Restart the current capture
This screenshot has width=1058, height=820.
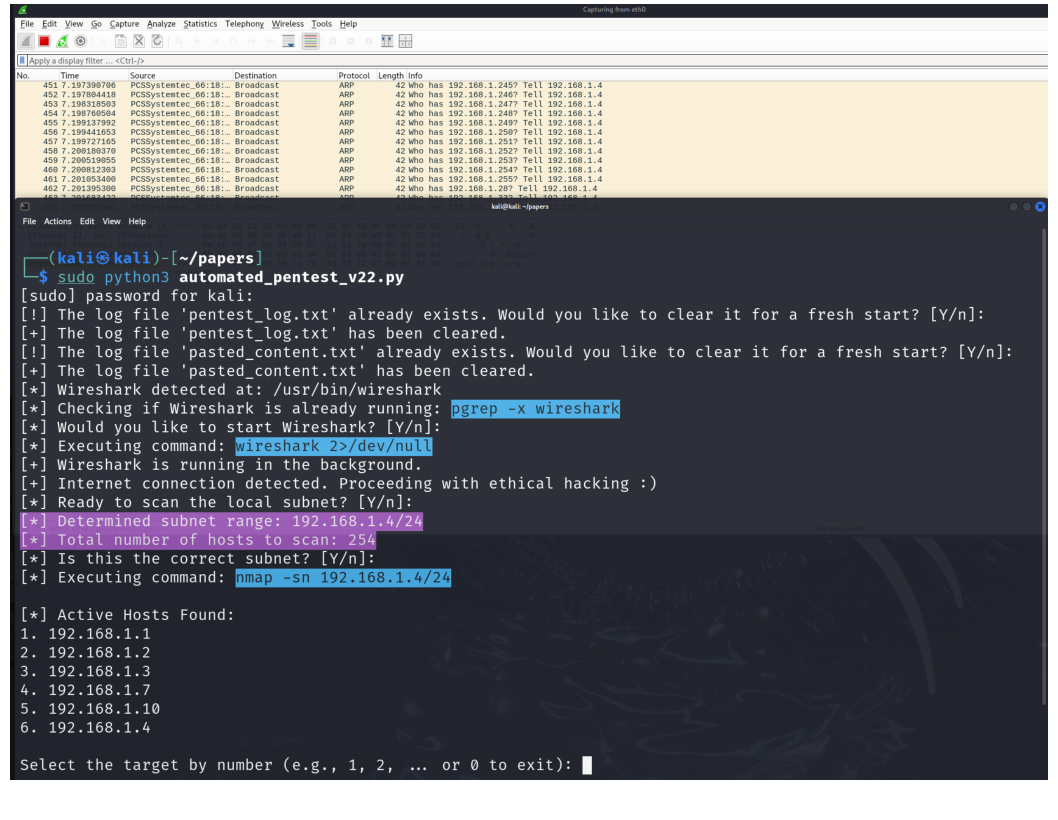coord(60,40)
